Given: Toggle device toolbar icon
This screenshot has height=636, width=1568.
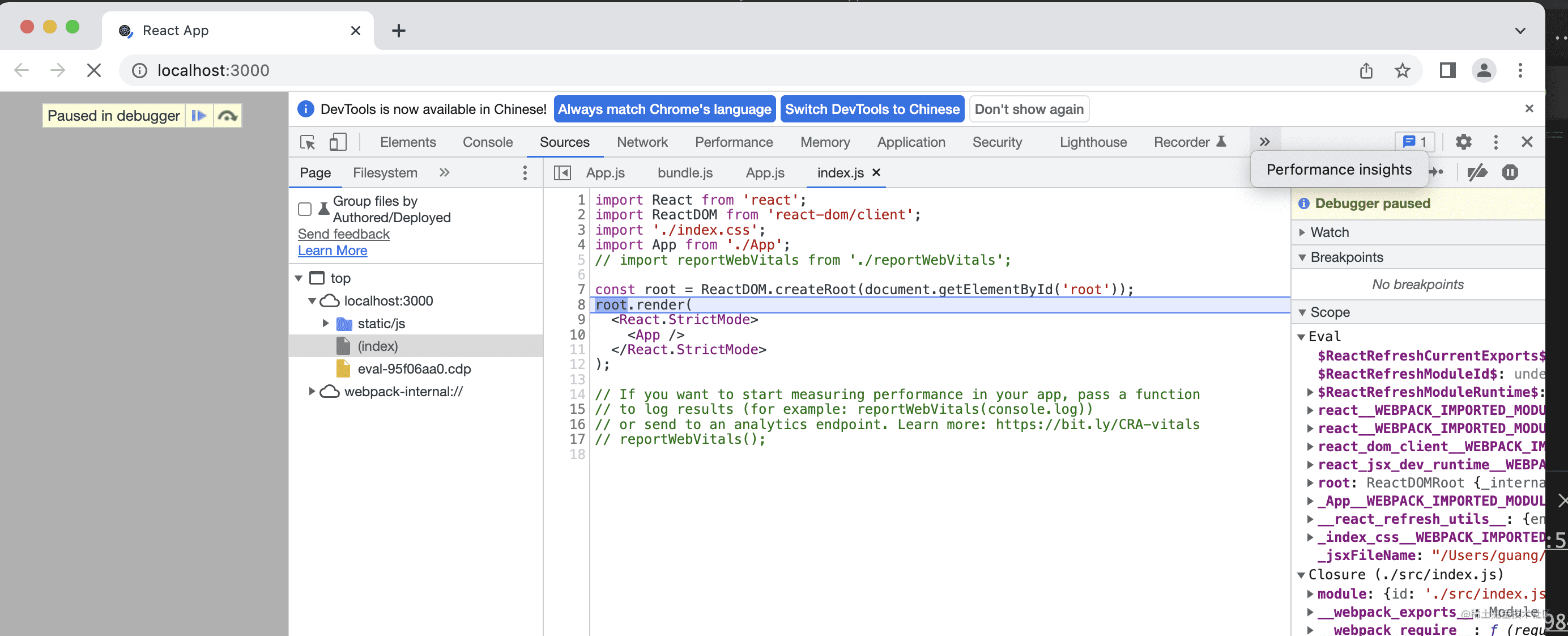Looking at the screenshot, I should coord(338,142).
